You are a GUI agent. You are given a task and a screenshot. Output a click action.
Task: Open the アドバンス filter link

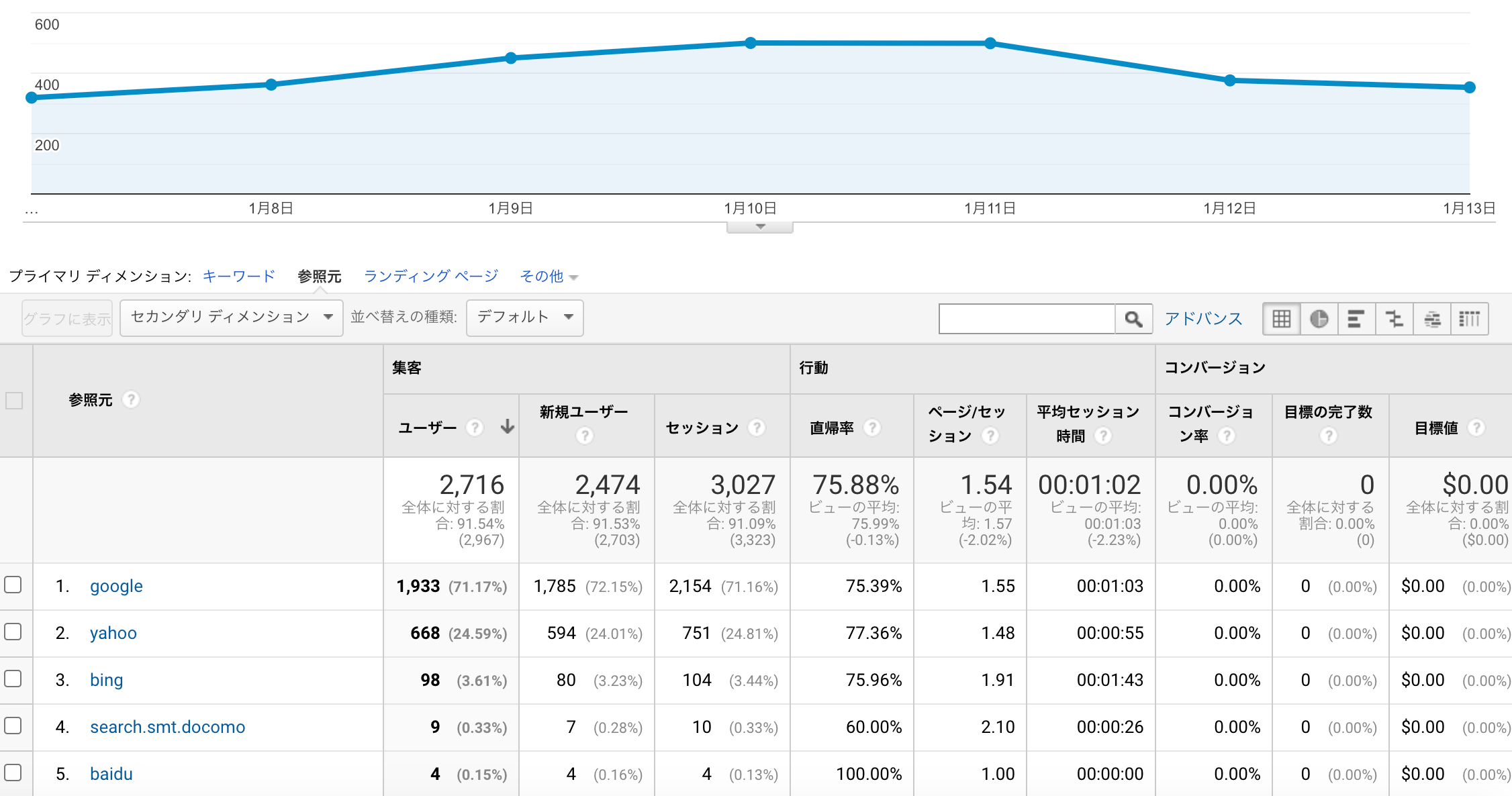pyautogui.click(x=1202, y=318)
